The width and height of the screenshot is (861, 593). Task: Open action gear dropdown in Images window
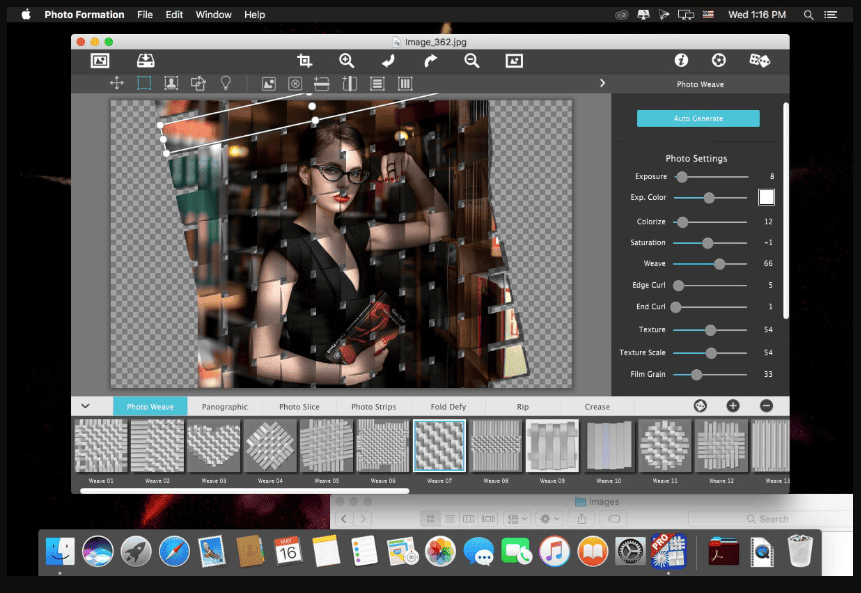coord(550,519)
